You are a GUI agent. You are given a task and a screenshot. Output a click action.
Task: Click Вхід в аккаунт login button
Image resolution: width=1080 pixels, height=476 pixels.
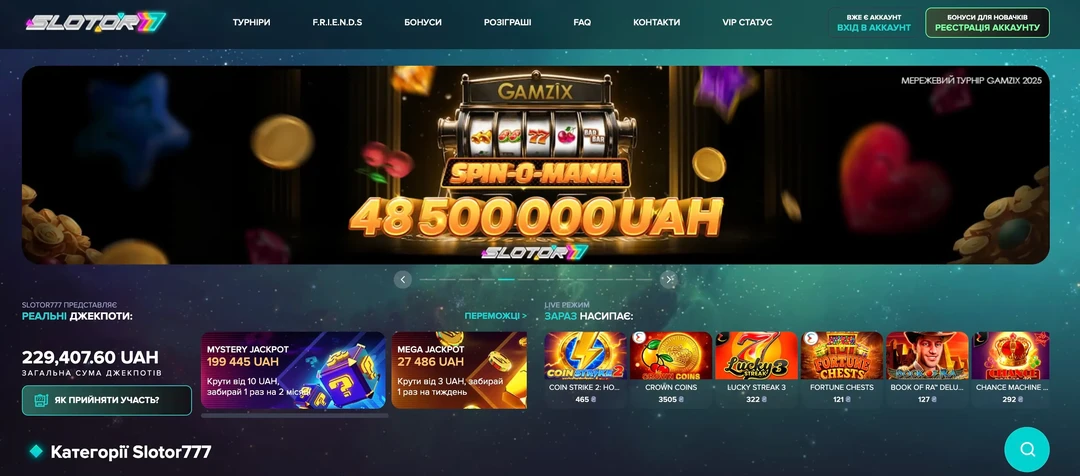point(874,23)
